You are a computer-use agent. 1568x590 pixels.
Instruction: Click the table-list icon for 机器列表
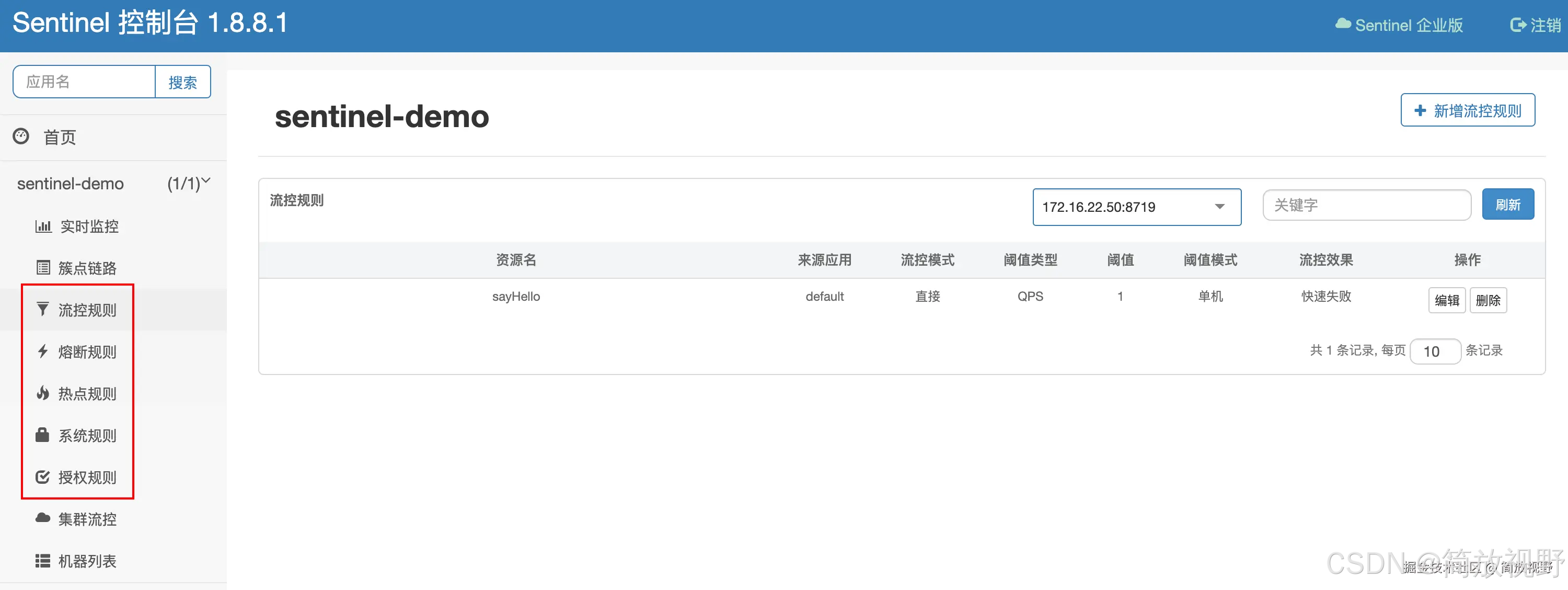tap(43, 561)
